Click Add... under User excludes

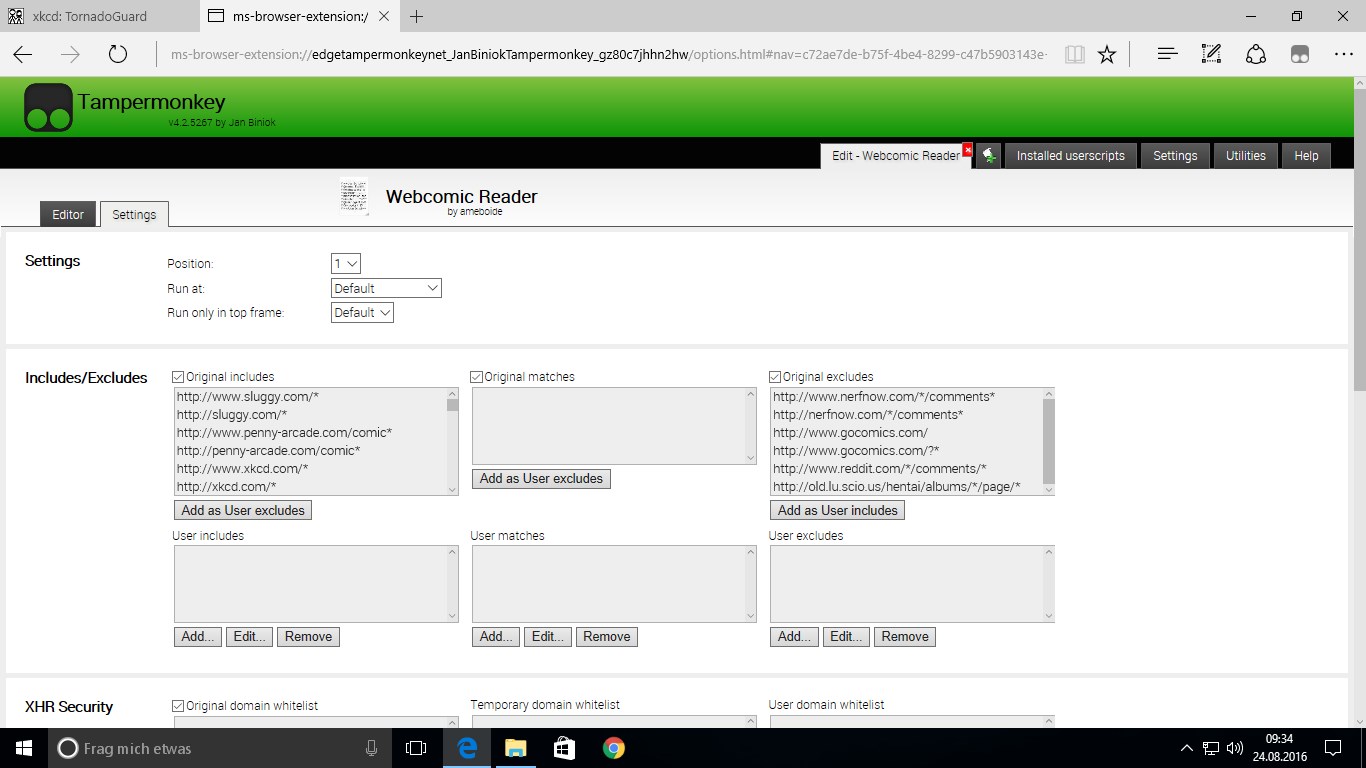pyautogui.click(x=794, y=636)
